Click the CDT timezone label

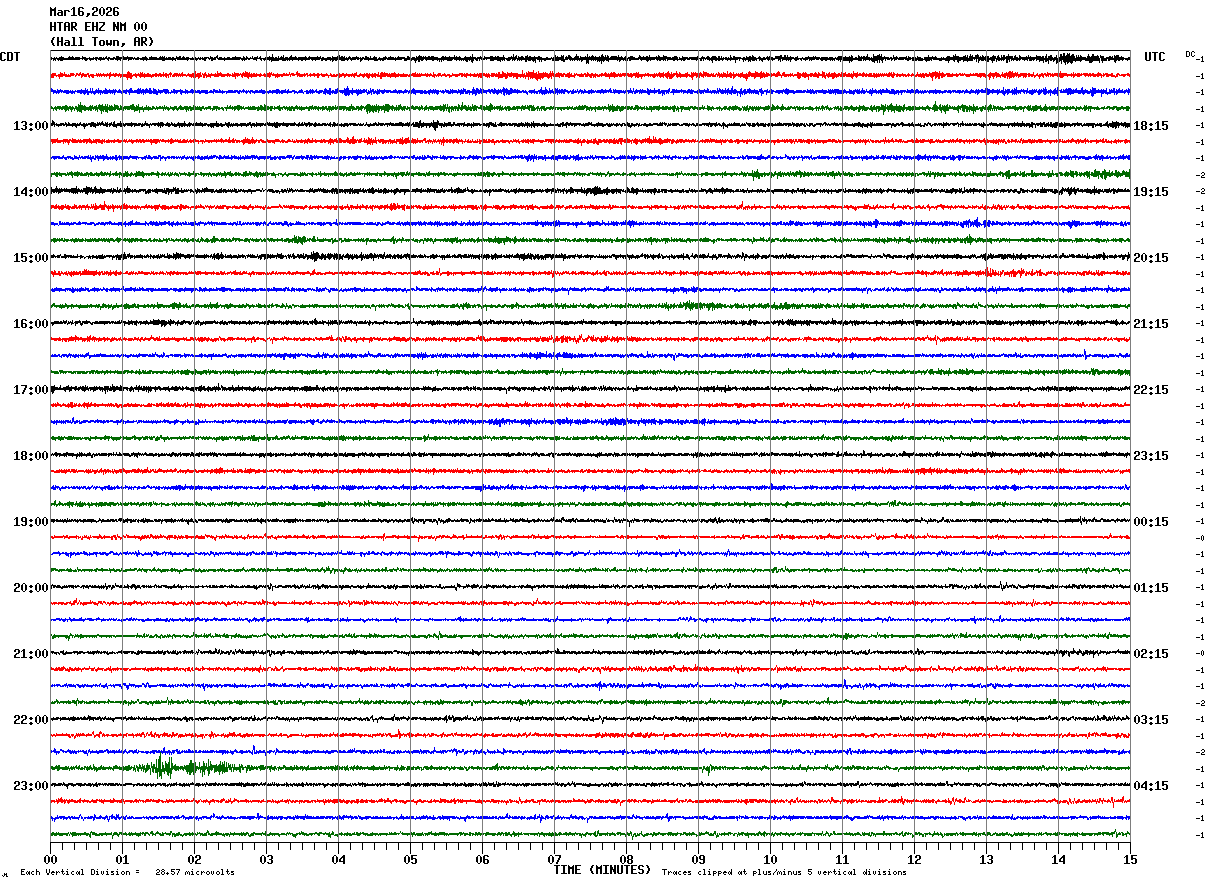[x=10, y=57]
